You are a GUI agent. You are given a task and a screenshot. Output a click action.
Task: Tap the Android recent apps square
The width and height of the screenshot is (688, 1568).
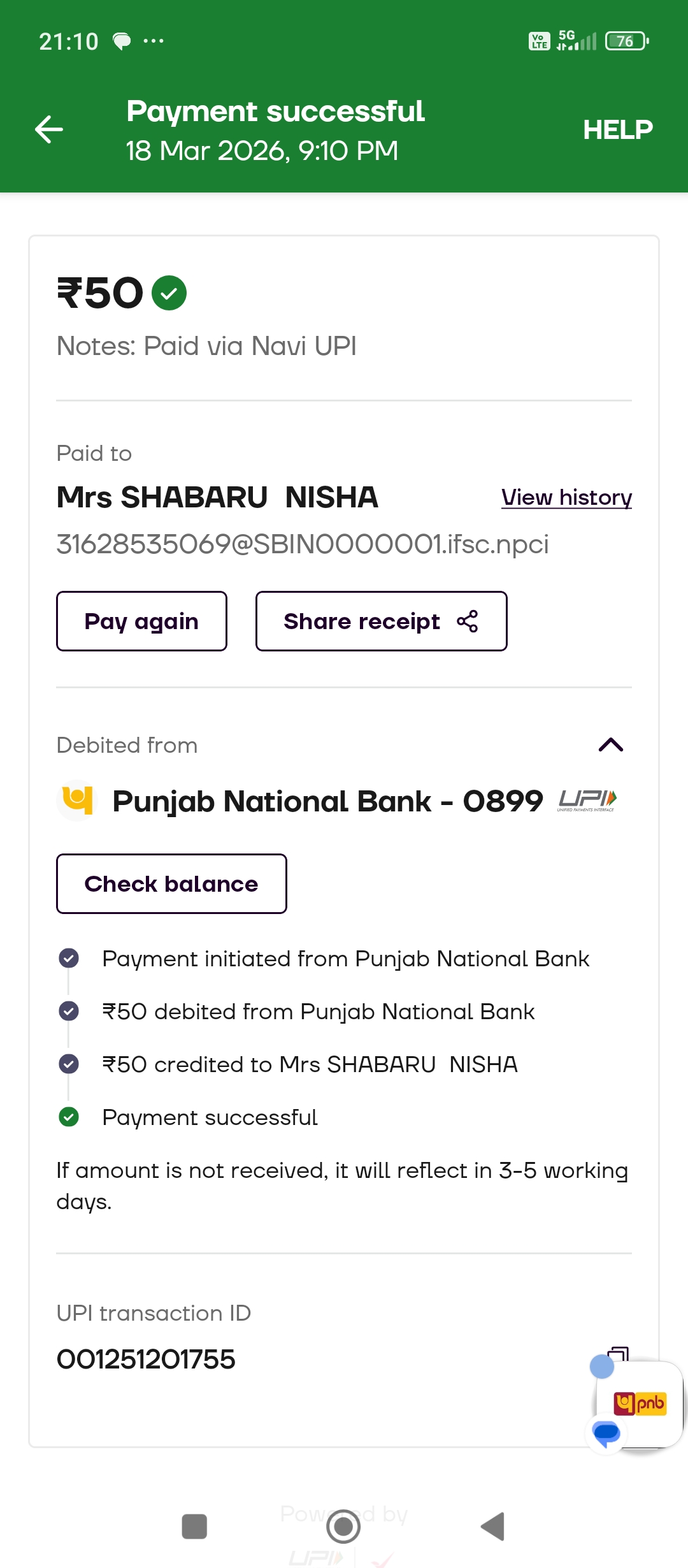194,1527
